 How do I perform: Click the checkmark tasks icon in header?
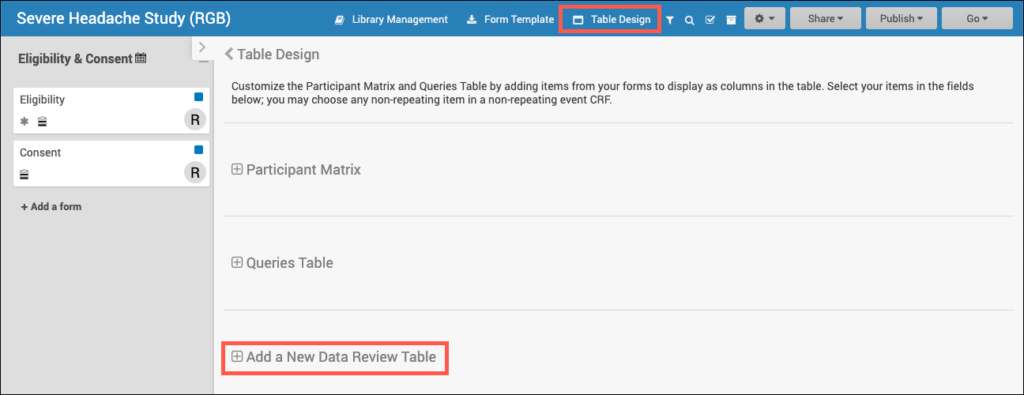click(710, 20)
